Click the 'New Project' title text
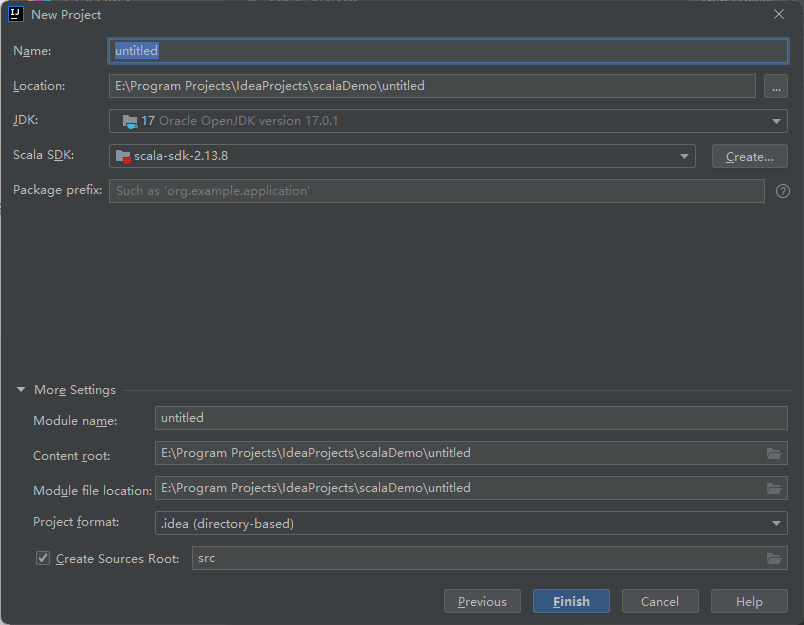The width and height of the screenshot is (804, 625). click(66, 15)
